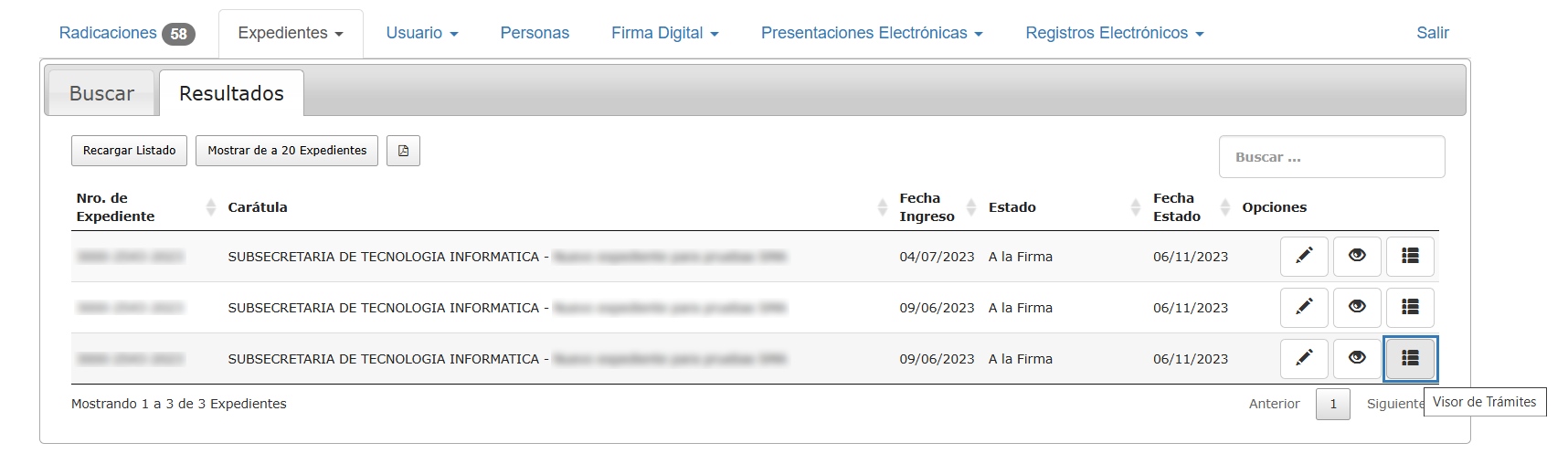This screenshot has height=464, width=1568.
Task: Click the eye view icon in first row
Action: point(1357,256)
